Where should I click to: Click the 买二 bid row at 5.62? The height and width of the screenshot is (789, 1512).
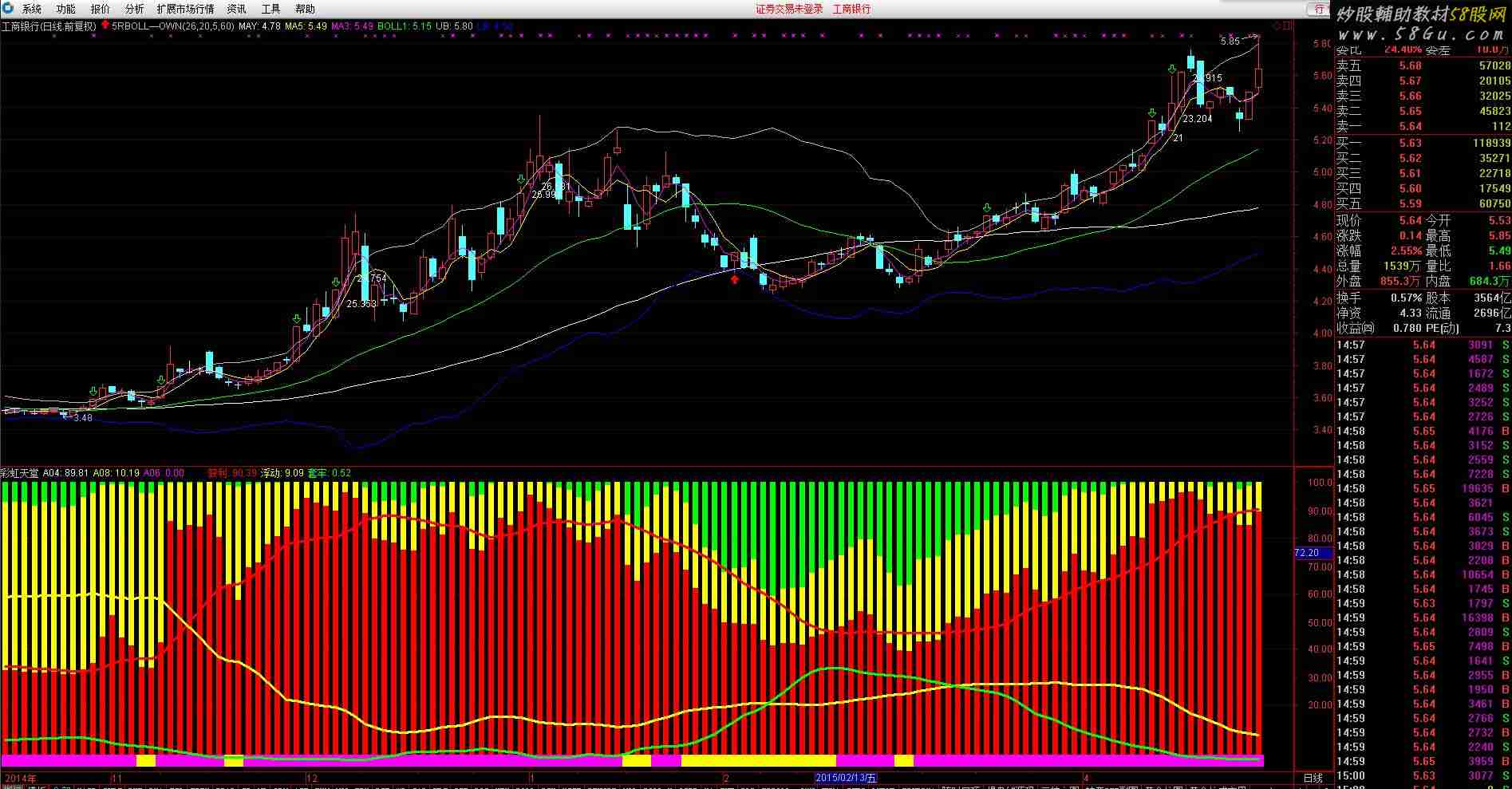coord(1423,158)
